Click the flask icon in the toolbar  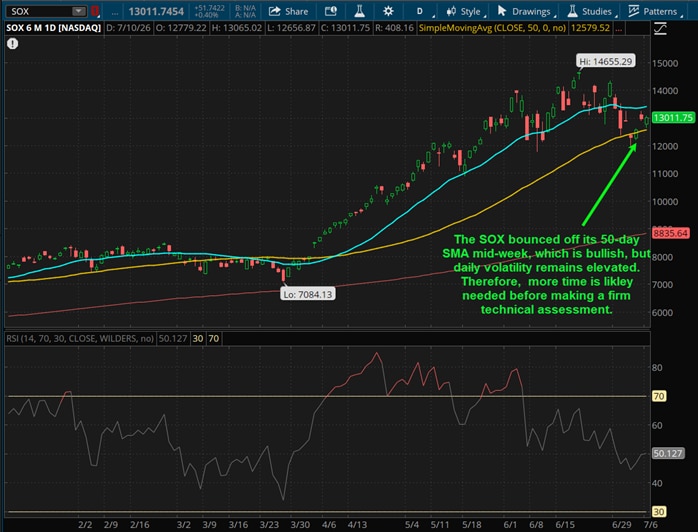pos(360,12)
